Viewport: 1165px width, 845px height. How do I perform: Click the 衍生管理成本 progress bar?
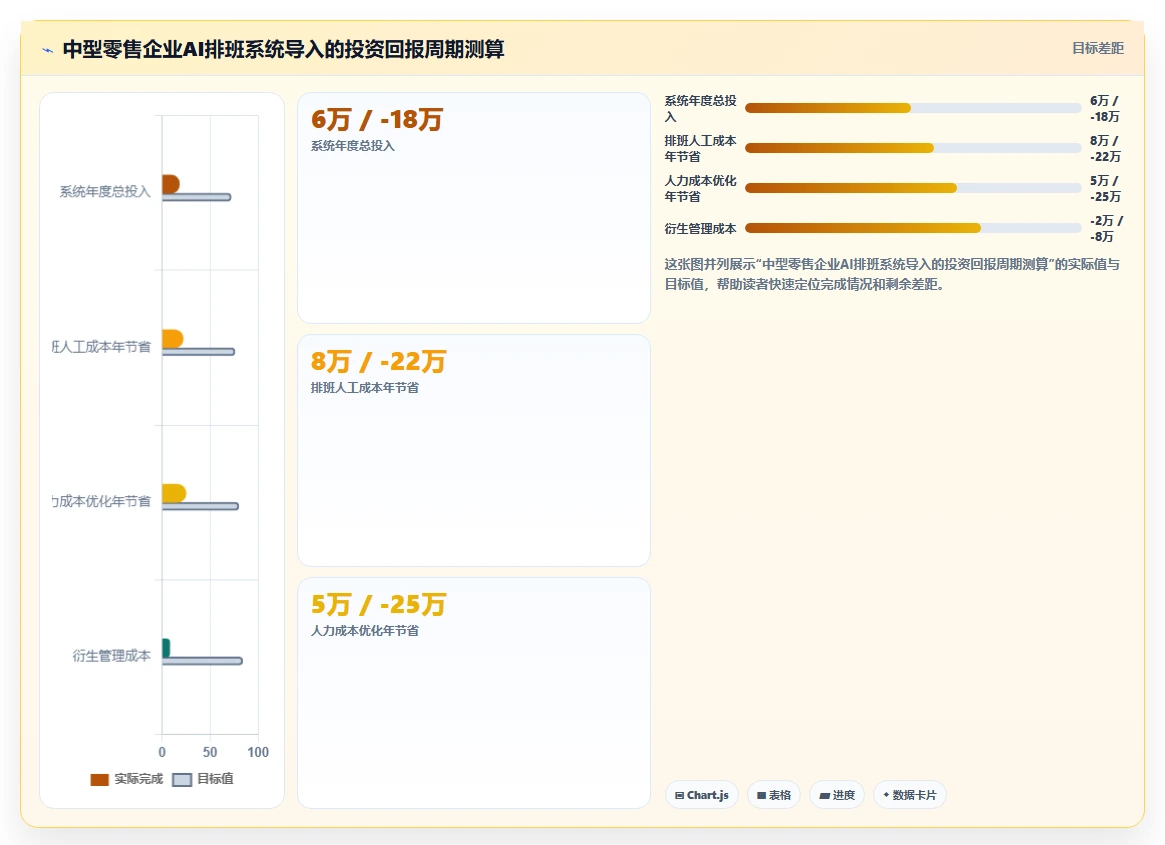coord(913,229)
